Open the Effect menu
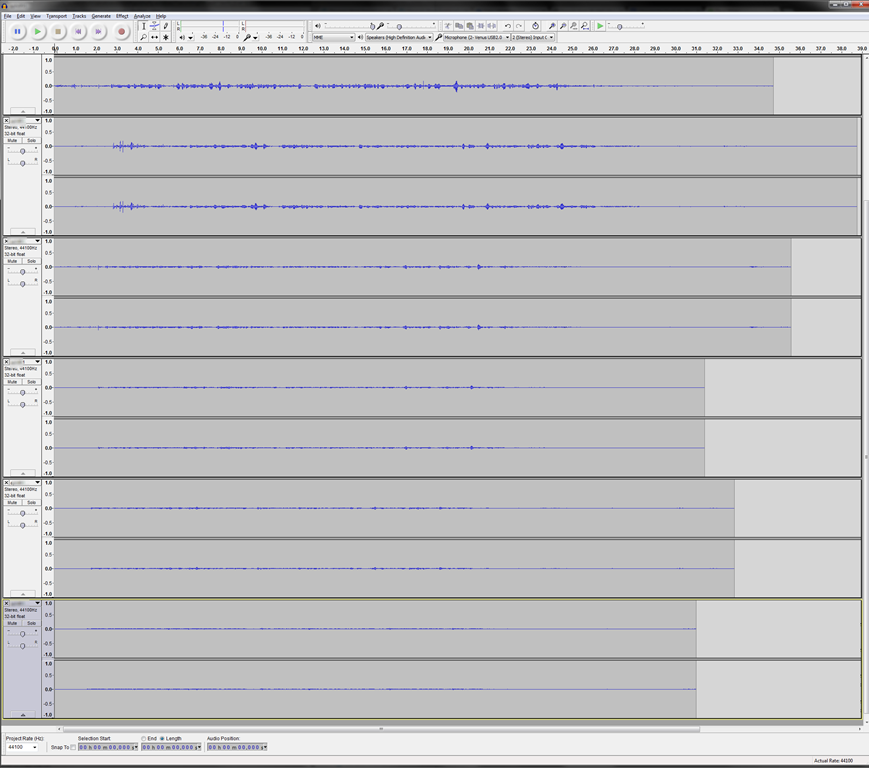This screenshot has width=869, height=768. (x=122, y=16)
